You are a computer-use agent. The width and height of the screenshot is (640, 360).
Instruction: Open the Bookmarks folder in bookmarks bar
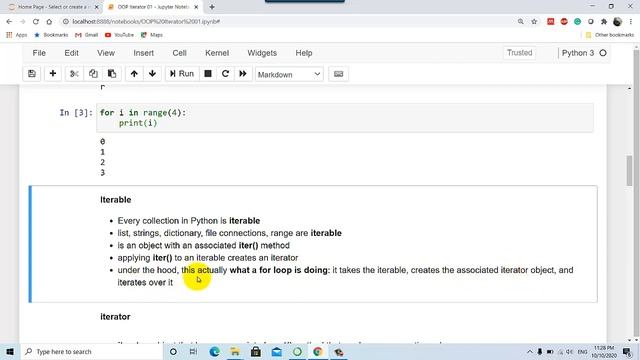(51, 35)
